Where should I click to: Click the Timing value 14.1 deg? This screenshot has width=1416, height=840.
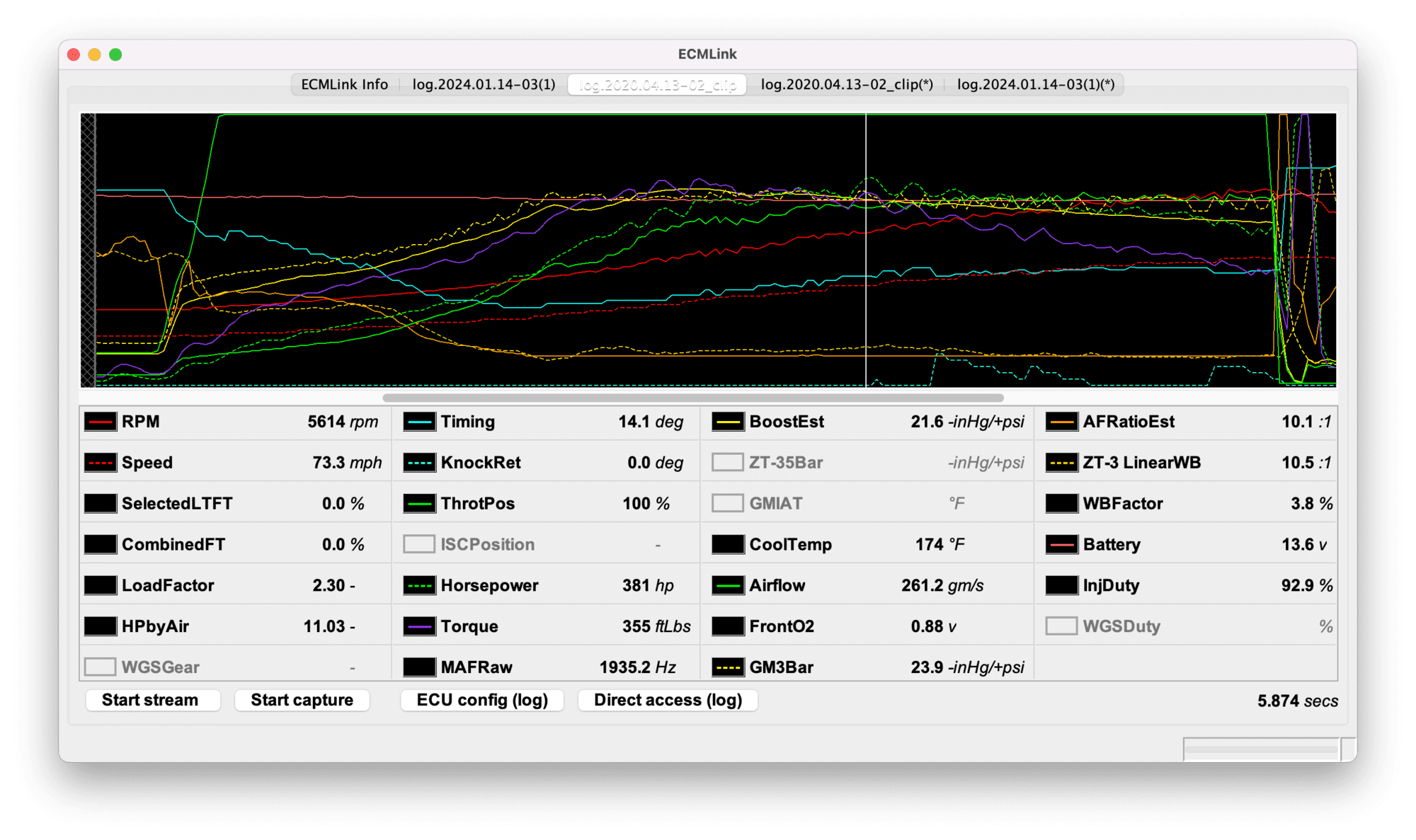[651, 422]
